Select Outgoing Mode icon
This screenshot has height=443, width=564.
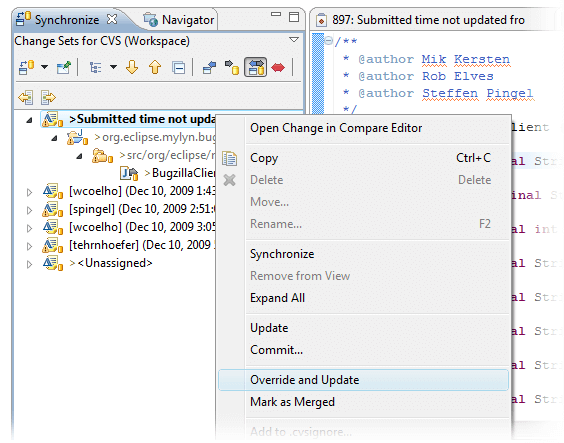point(232,67)
